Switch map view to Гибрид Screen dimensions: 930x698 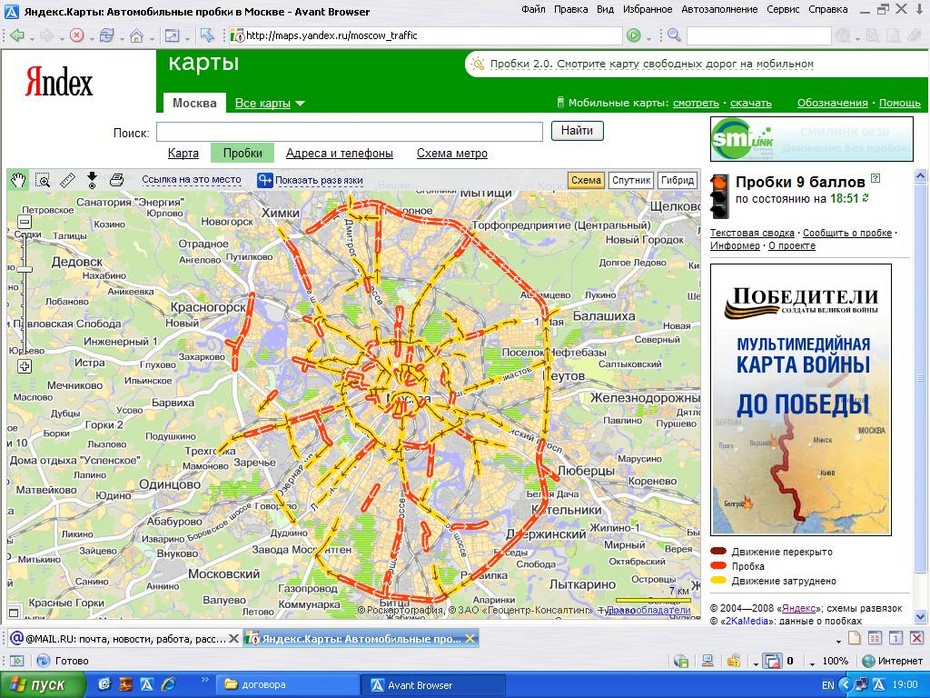(x=677, y=180)
